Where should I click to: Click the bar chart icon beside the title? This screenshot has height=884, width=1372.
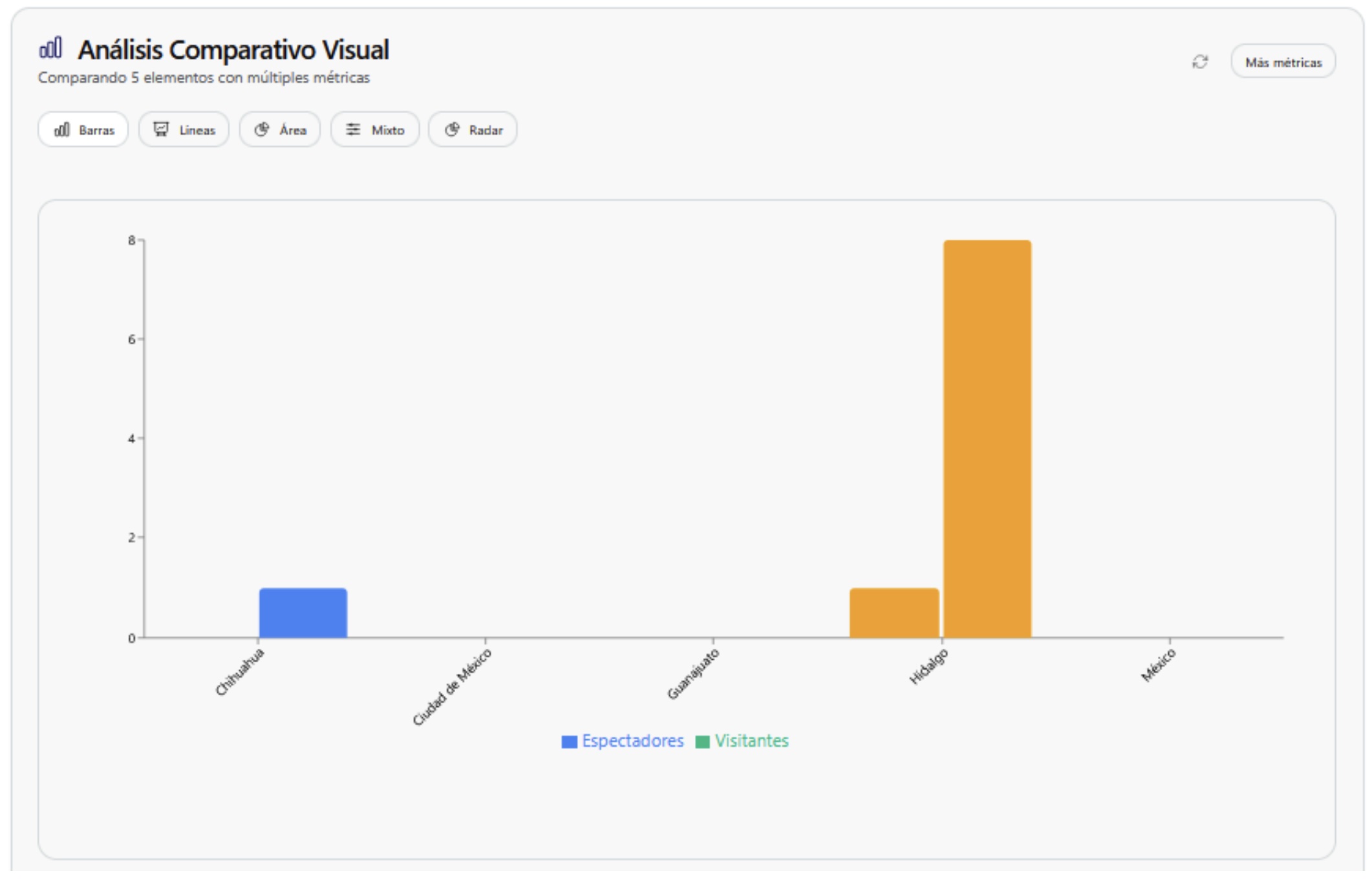[50, 48]
